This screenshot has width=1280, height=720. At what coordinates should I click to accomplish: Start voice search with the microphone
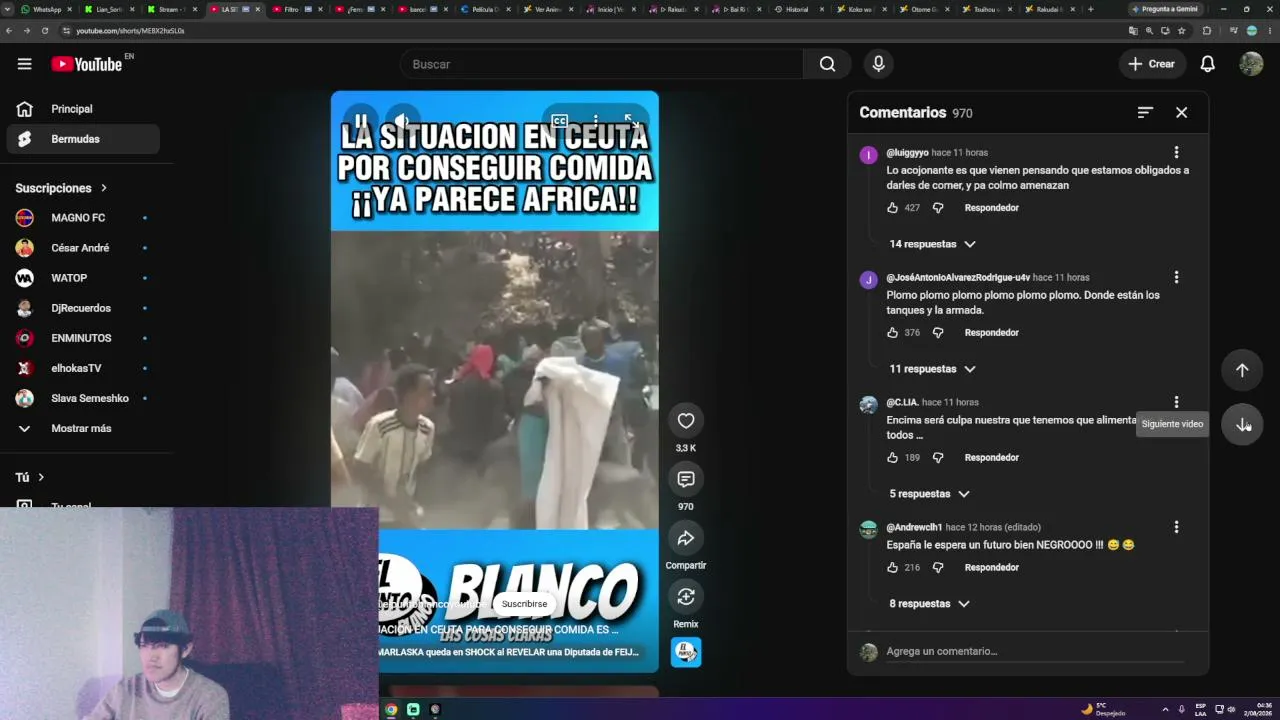click(878, 64)
